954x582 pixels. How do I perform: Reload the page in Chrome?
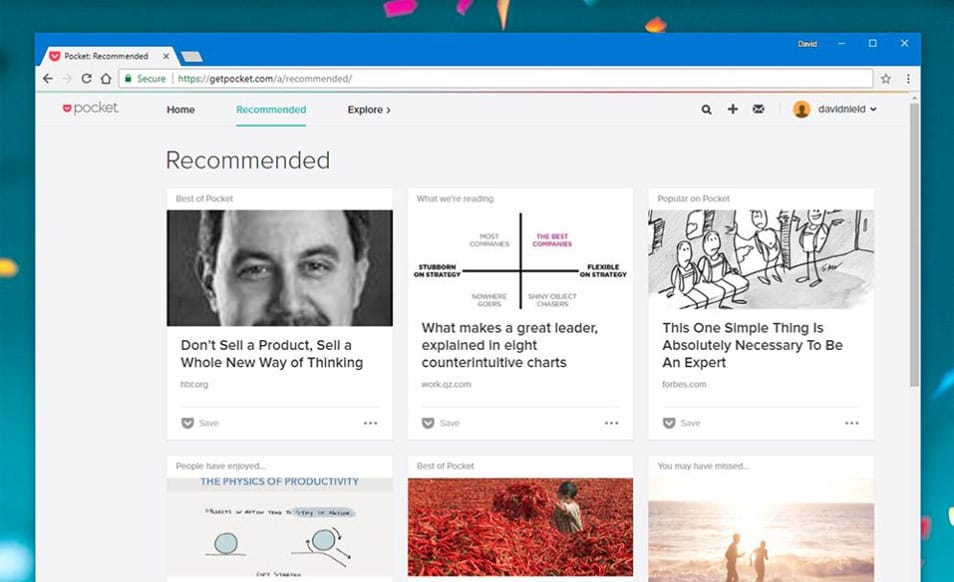(86, 79)
